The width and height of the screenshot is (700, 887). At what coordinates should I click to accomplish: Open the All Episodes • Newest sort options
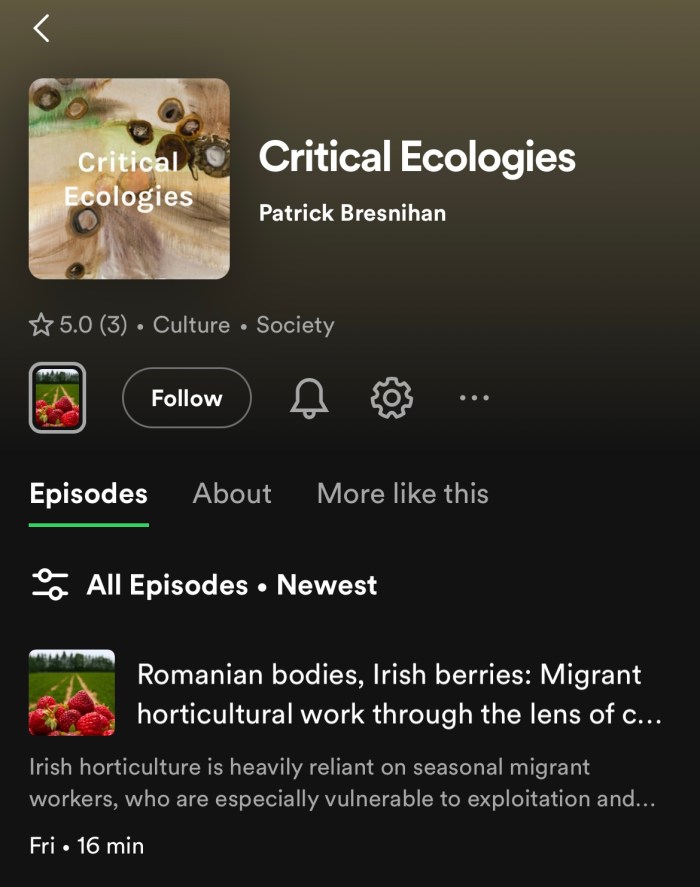pyautogui.click(x=231, y=585)
